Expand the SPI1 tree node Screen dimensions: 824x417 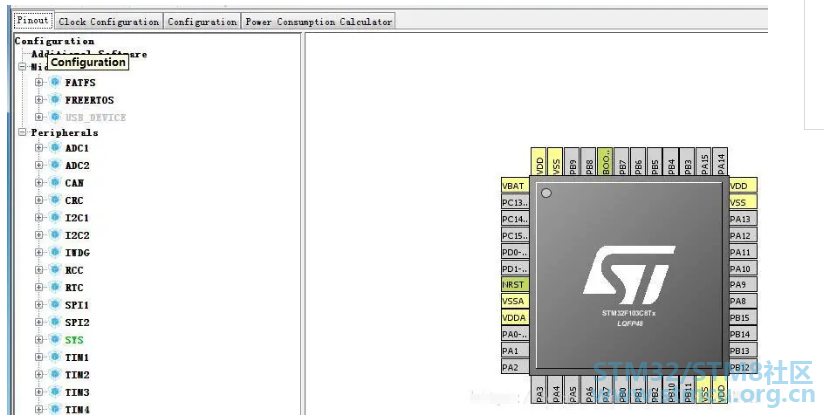(x=39, y=305)
